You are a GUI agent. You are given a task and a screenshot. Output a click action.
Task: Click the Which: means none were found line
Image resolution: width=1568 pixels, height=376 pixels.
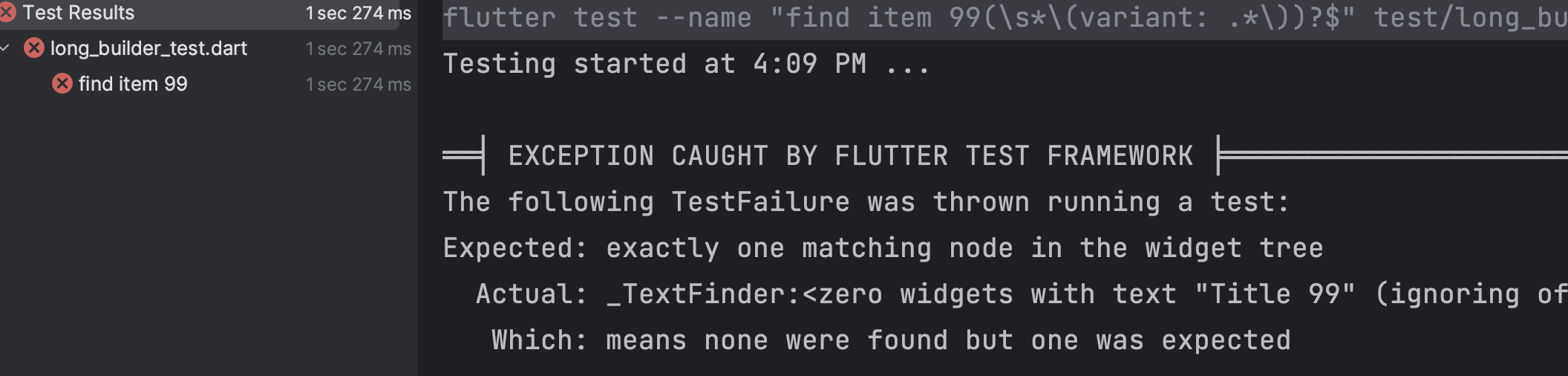(891, 340)
